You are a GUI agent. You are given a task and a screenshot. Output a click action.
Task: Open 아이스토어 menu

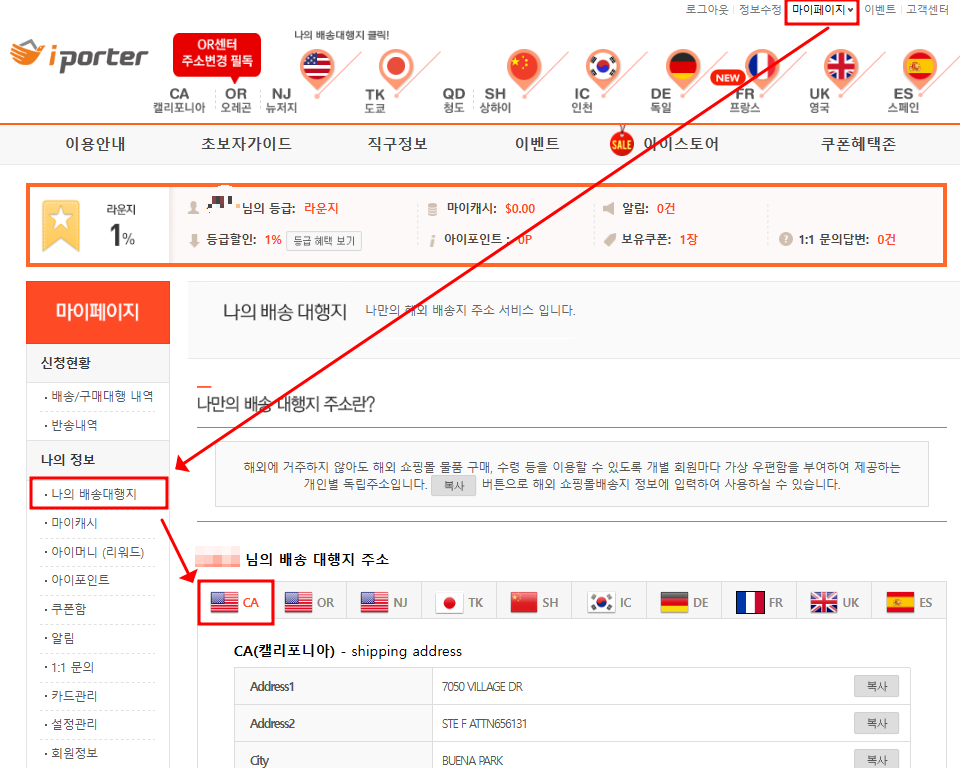681,144
